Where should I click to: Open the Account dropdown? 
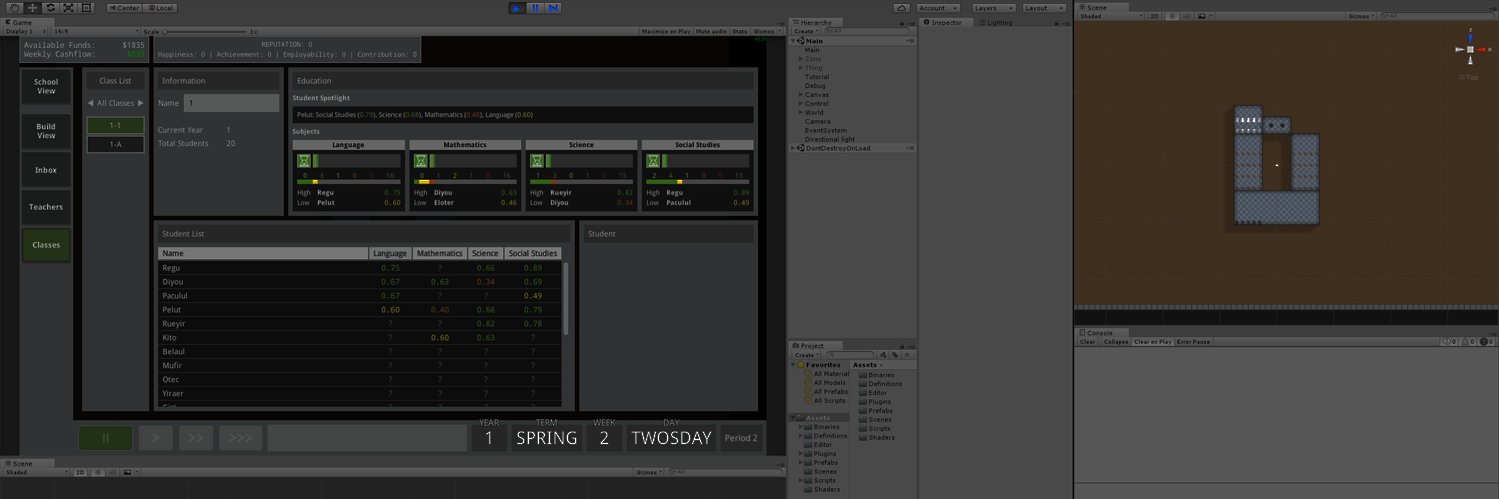(x=939, y=7)
